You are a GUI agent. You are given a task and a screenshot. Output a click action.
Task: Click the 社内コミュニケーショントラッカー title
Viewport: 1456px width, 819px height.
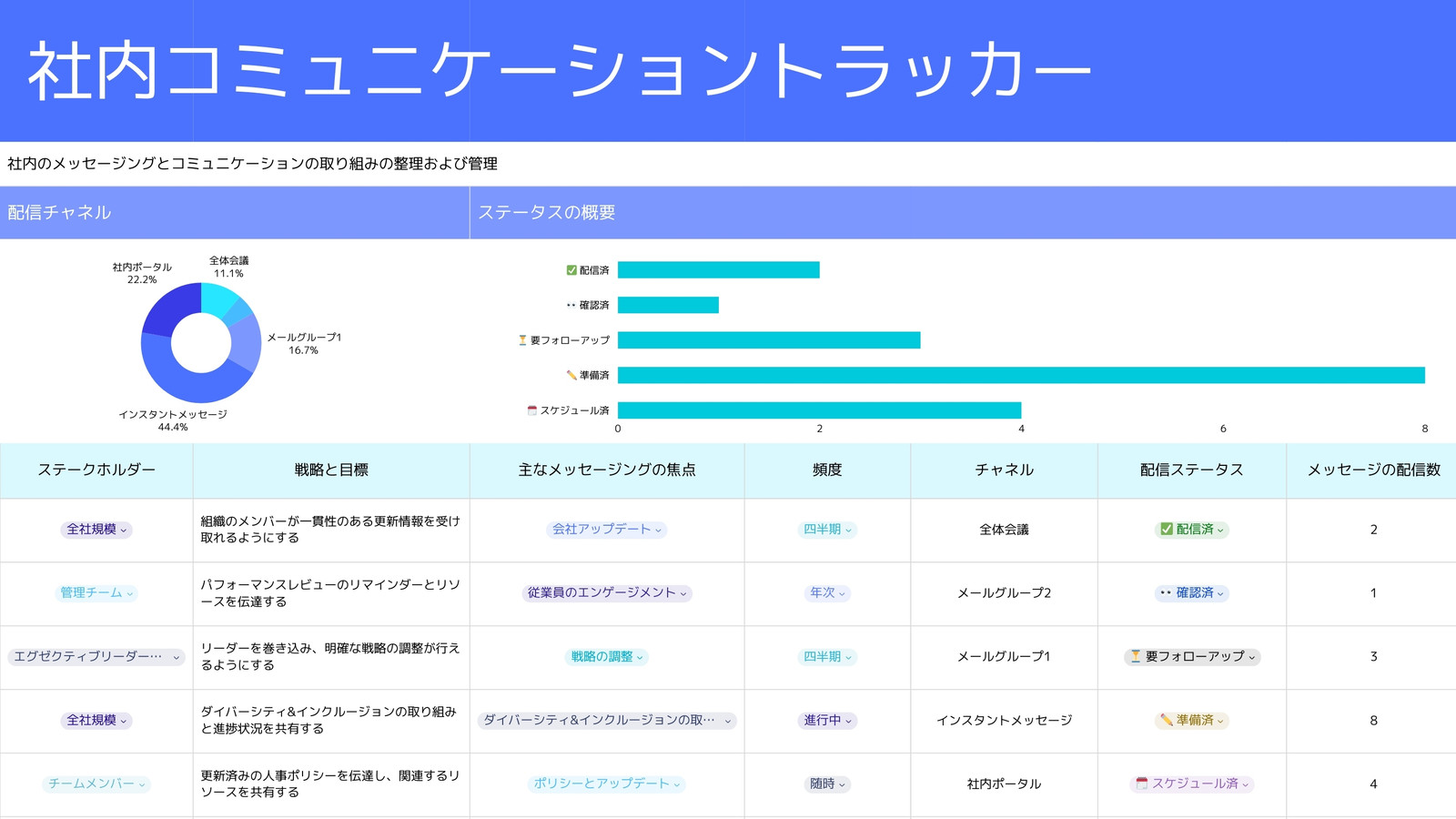pos(559,71)
